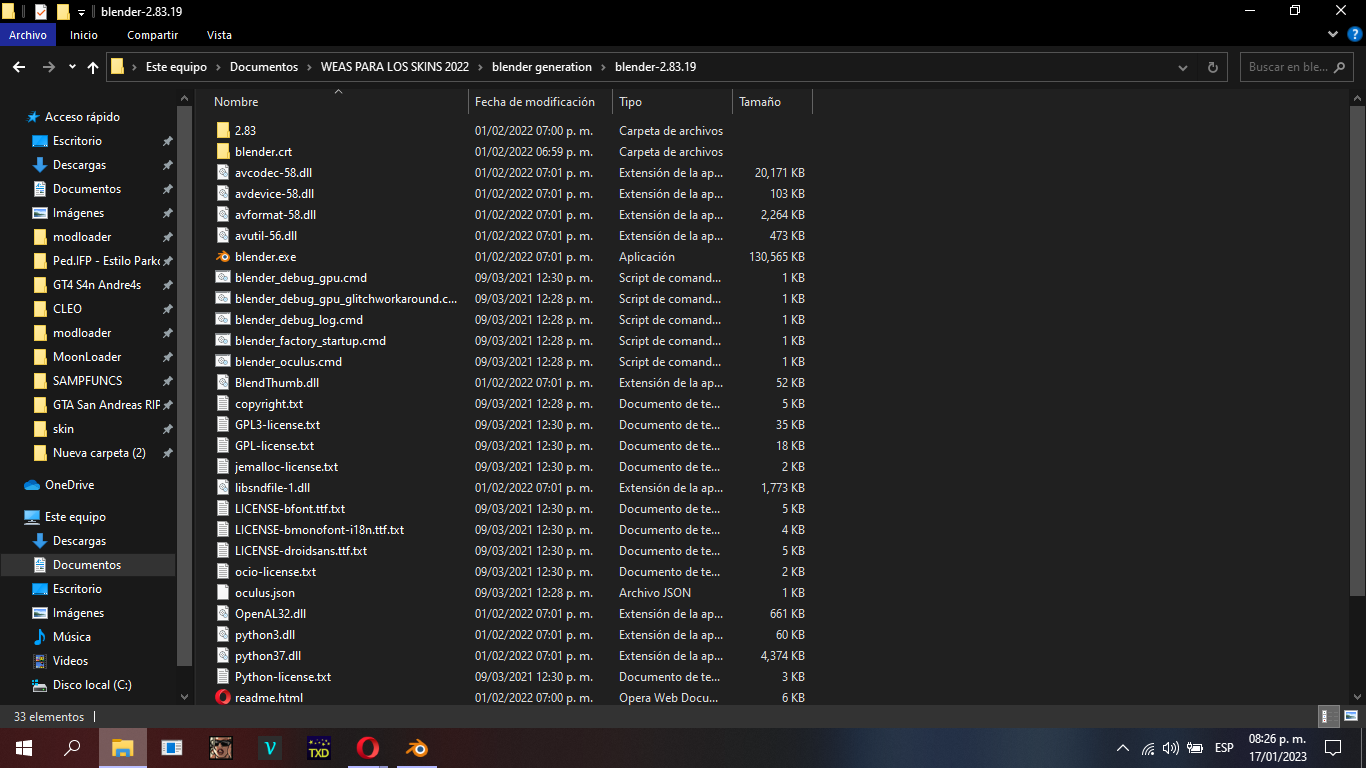Expand the ribbon with the chevron
Screen dimensions: 1366x768
tap(1332, 34)
